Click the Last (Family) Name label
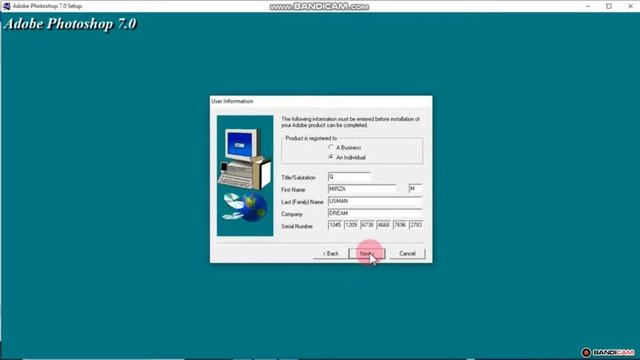This screenshot has width=640, height=360. (x=302, y=202)
